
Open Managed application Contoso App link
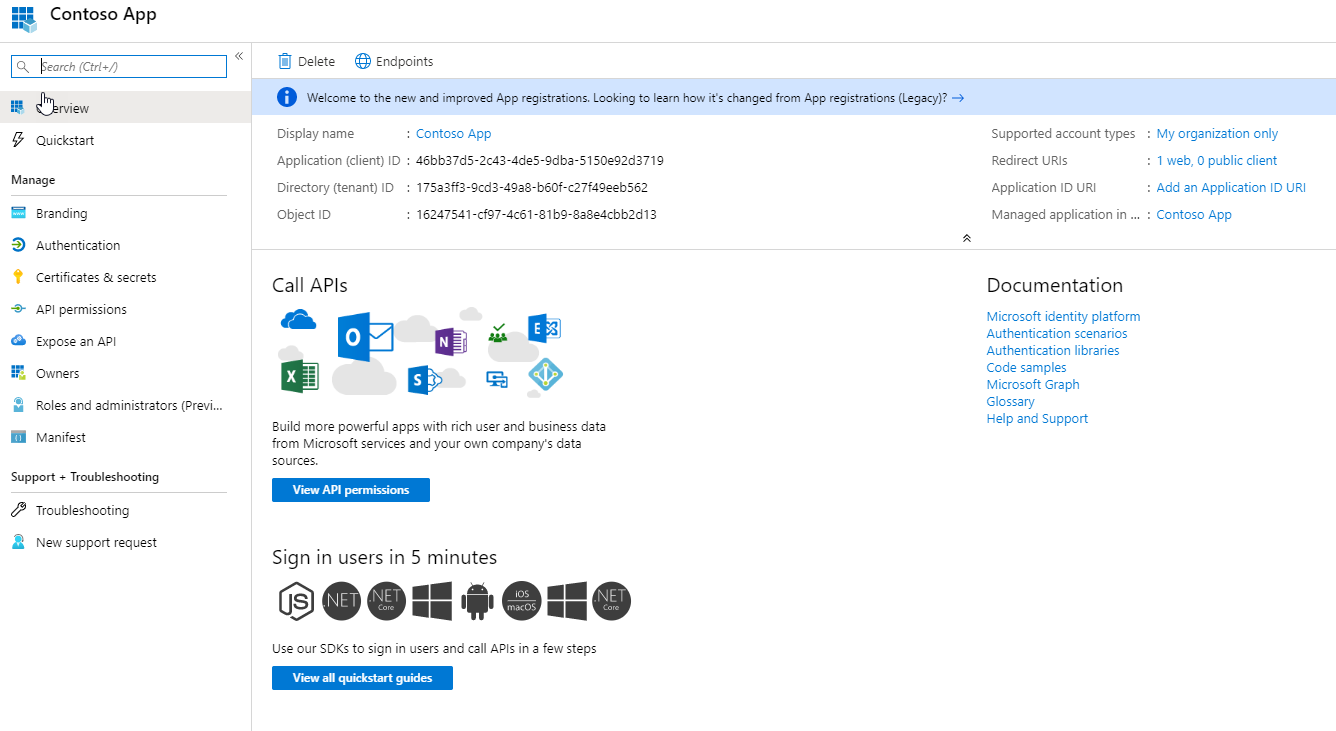1194,214
